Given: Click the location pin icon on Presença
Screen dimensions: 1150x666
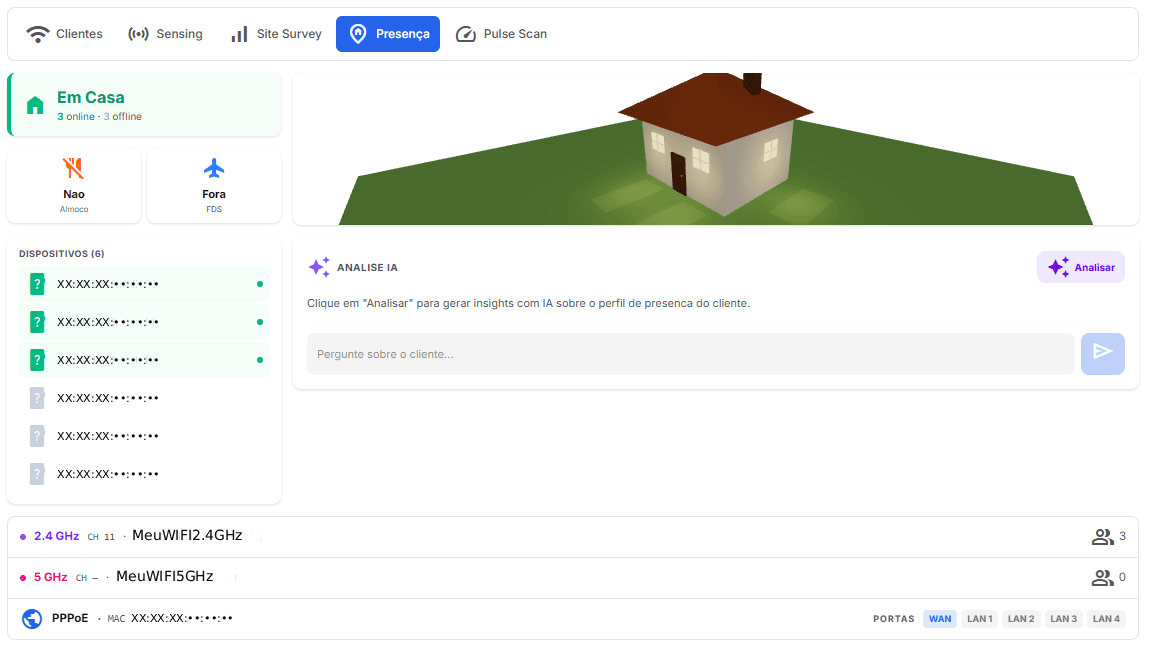Looking at the screenshot, I should pyautogui.click(x=358, y=34).
